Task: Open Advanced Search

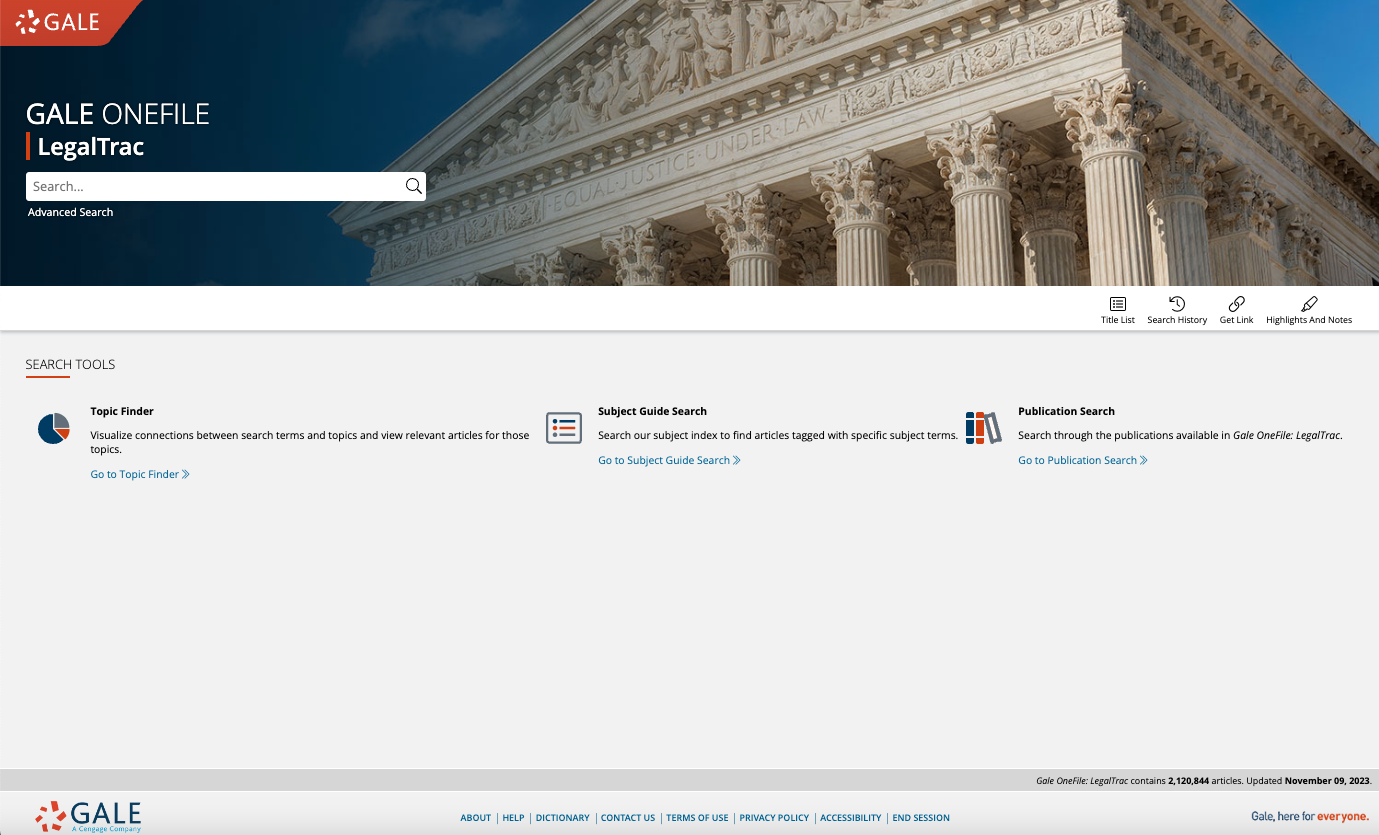Action: [x=70, y=212]
